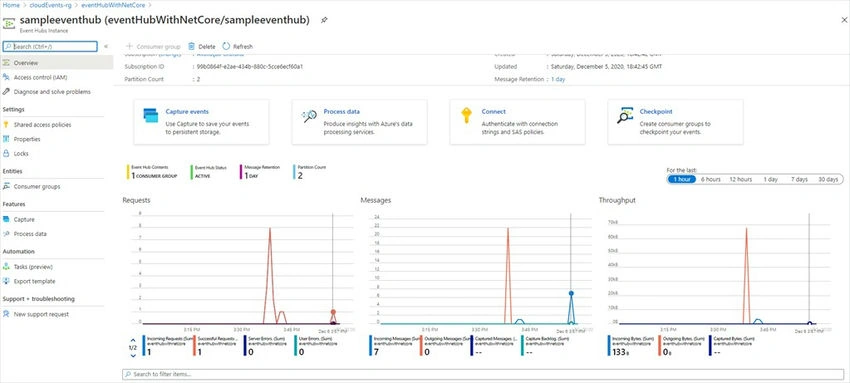This screenshot has width=850, height=383.
Task: Click the Export template sidebar icon
Action: coord(6,281)
